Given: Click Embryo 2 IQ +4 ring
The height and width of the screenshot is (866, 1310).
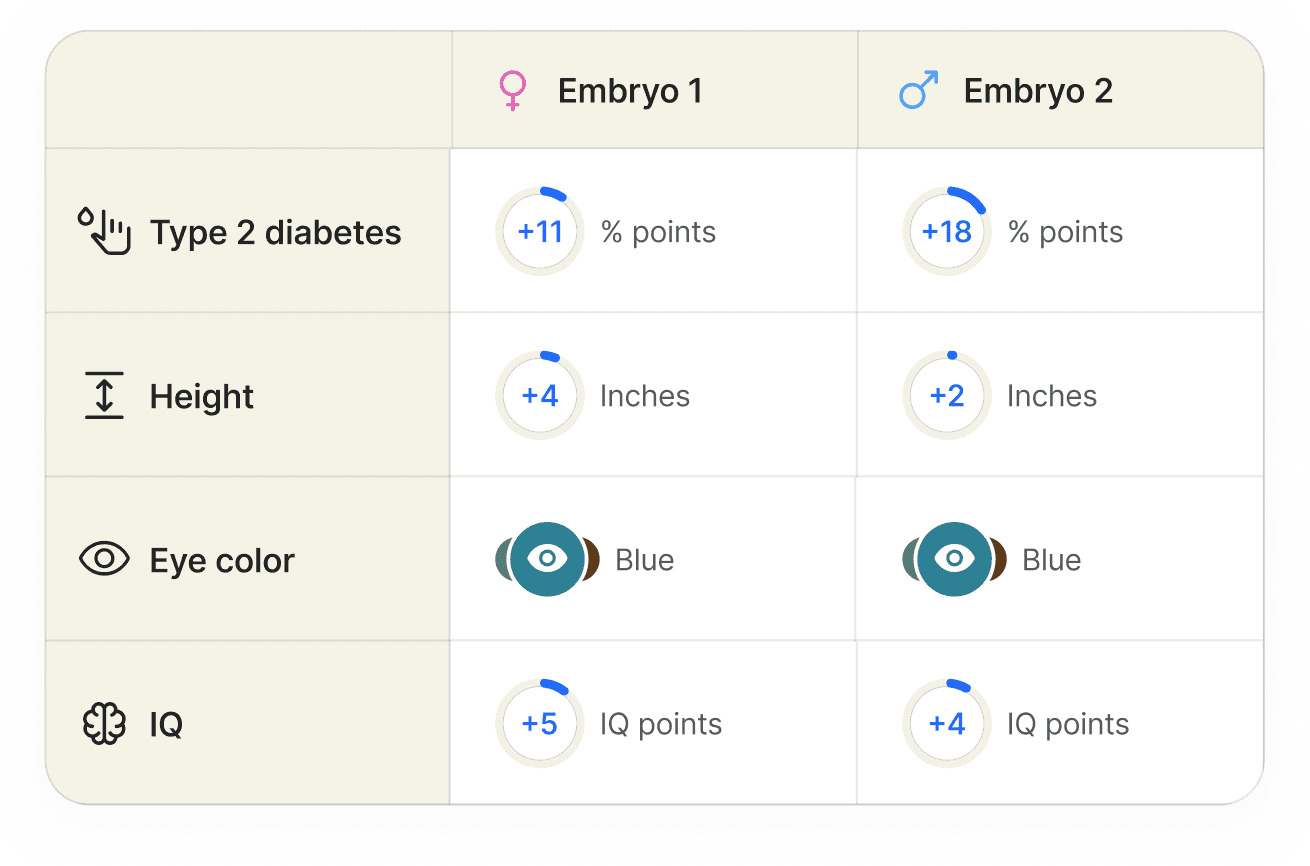Looking at the screenshot, I should [x=947, y=723].
